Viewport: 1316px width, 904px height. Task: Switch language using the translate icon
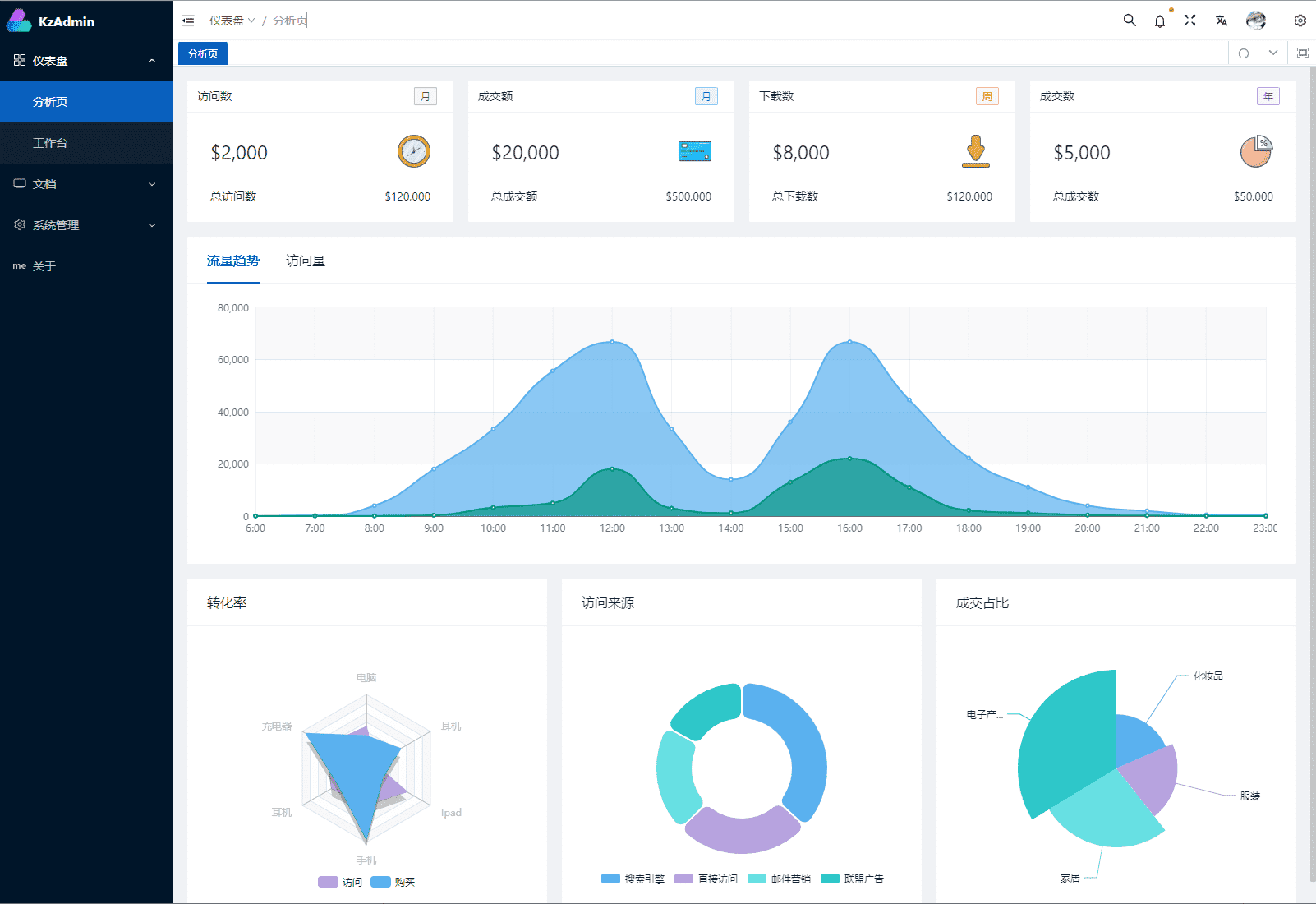(x=1222, y=20)
